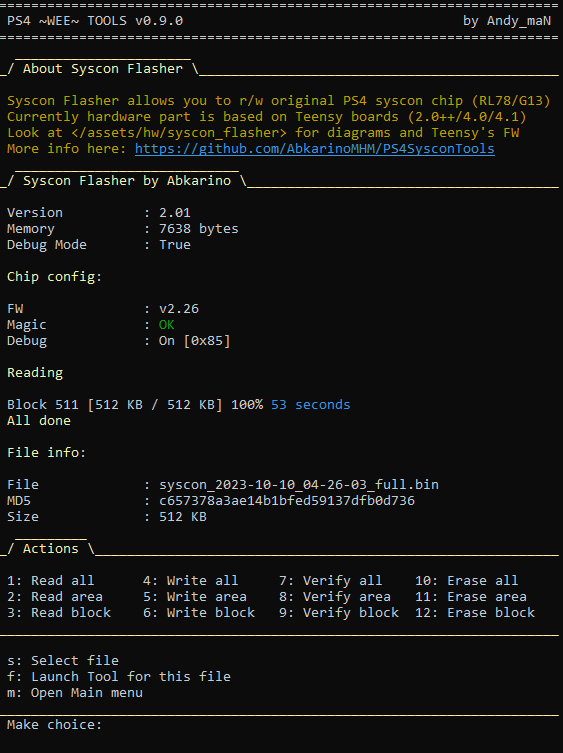
Task: Select the 'Read all' action
Action: pyautogui.click(x=50, y=581)
